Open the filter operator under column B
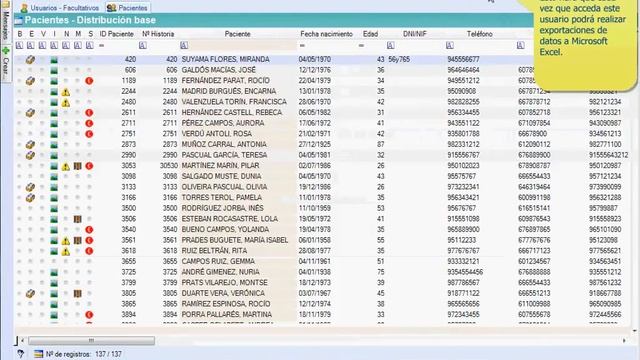Screen dimensions: 640x360 [19, 46]
